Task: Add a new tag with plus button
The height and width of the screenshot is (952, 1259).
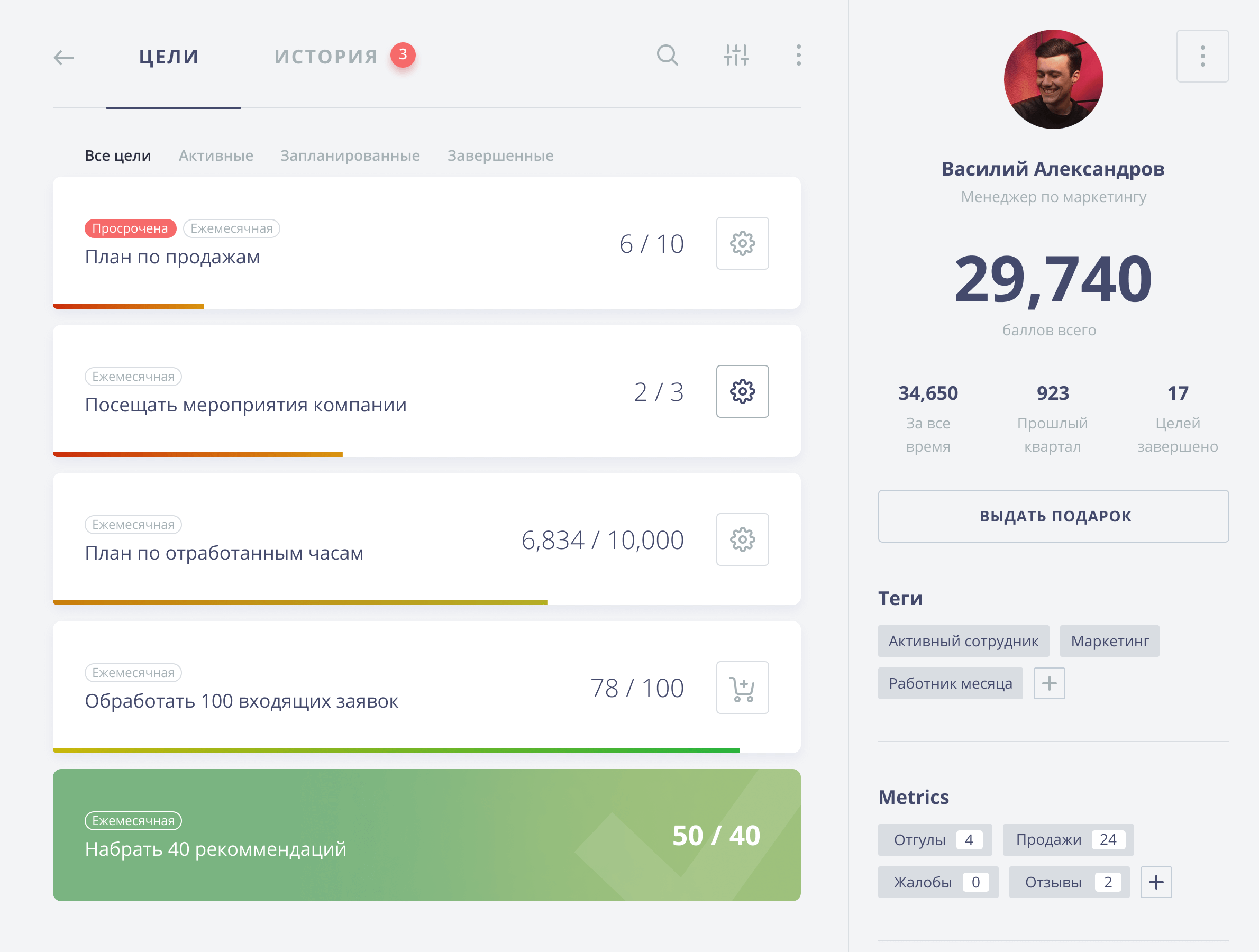Action: 1049,683
